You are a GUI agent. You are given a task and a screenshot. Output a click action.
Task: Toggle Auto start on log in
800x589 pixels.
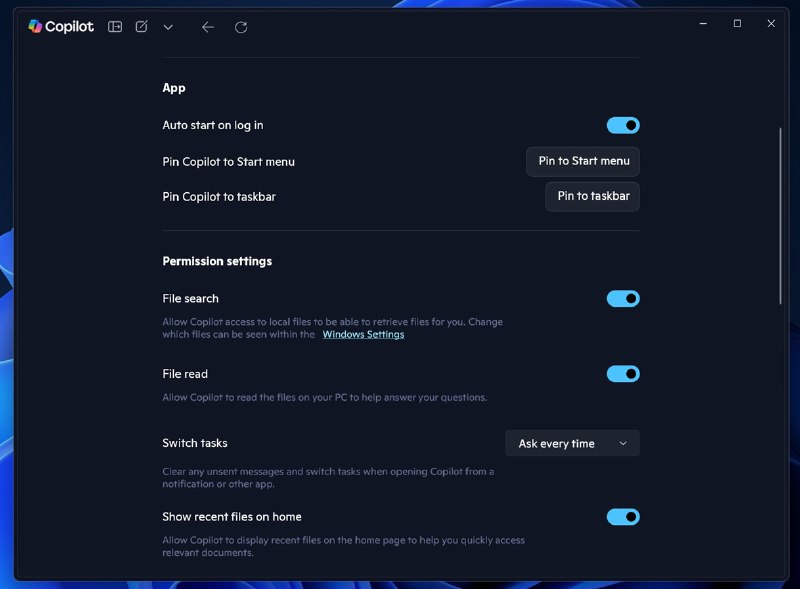[622, 125]
